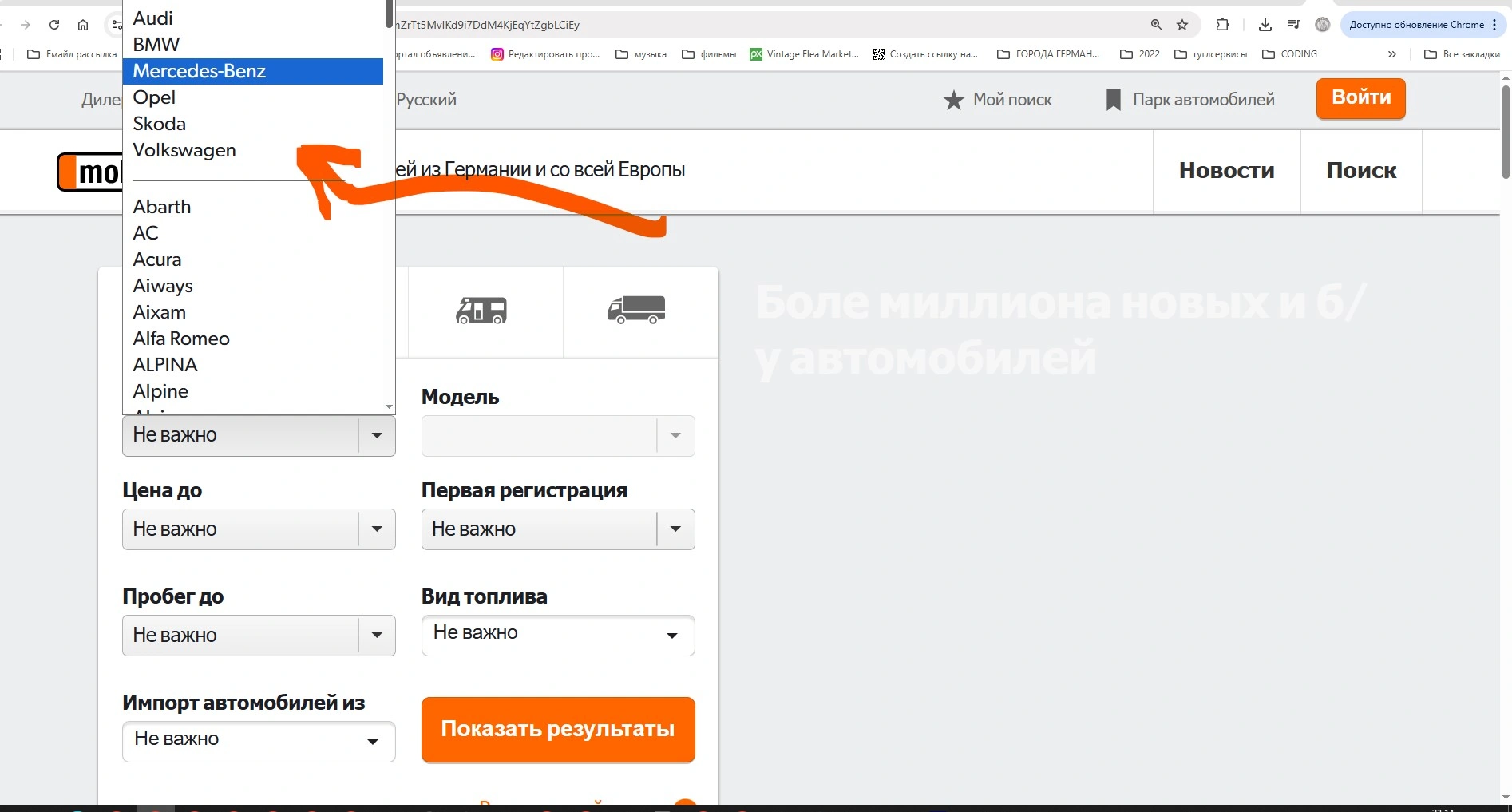
Task: Open Парк автомобилей bookmark link
Action: 1190,100
